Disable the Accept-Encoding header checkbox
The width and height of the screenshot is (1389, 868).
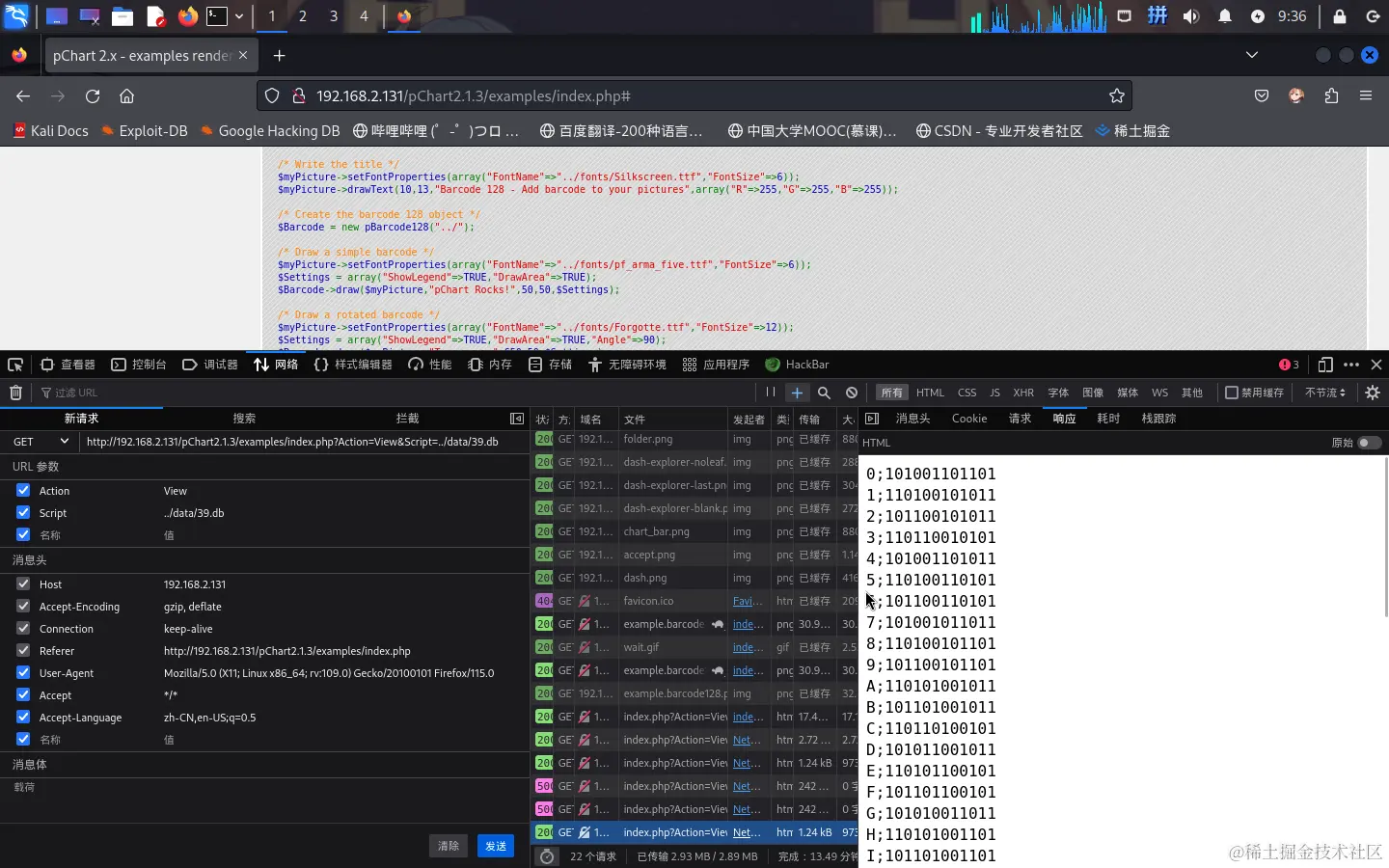[x=23, y=607]
